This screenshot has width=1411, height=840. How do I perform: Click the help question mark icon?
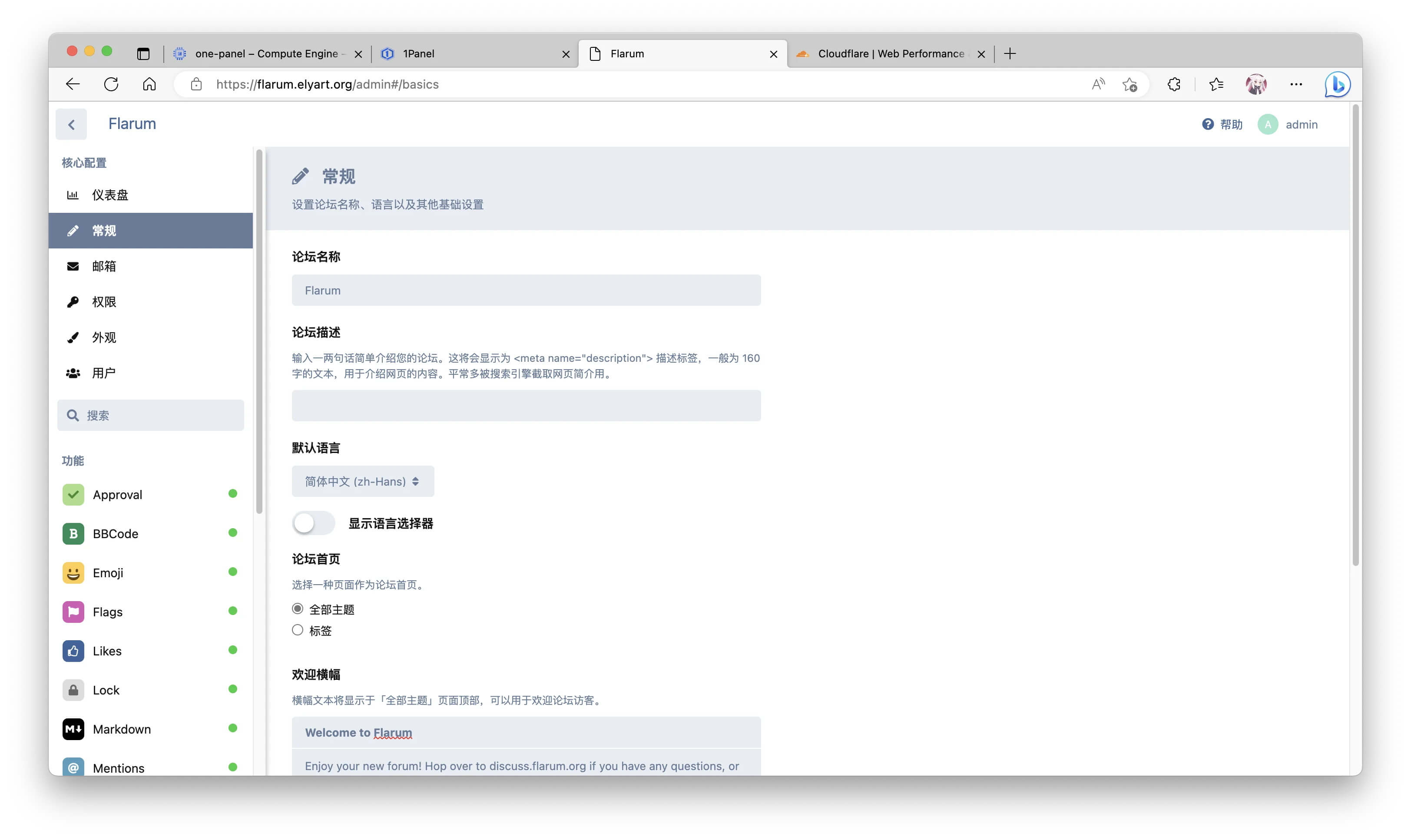coord(1208,125)
